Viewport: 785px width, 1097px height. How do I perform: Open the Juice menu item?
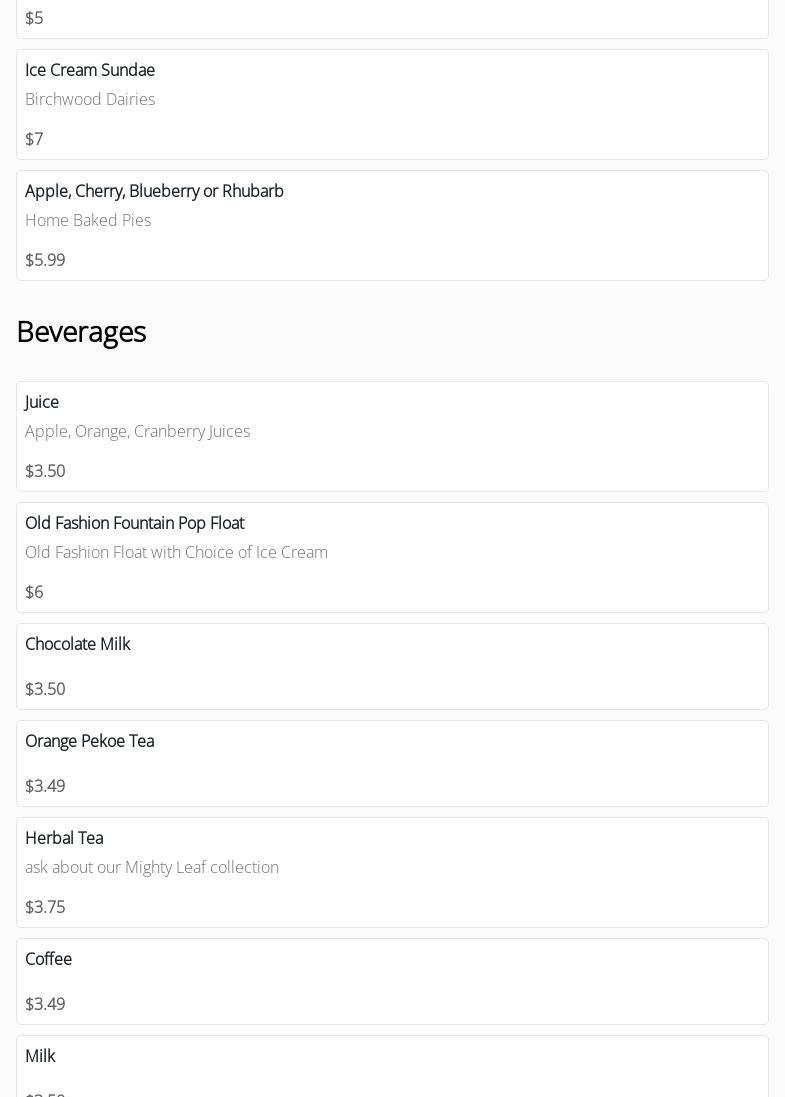[42, 402]
